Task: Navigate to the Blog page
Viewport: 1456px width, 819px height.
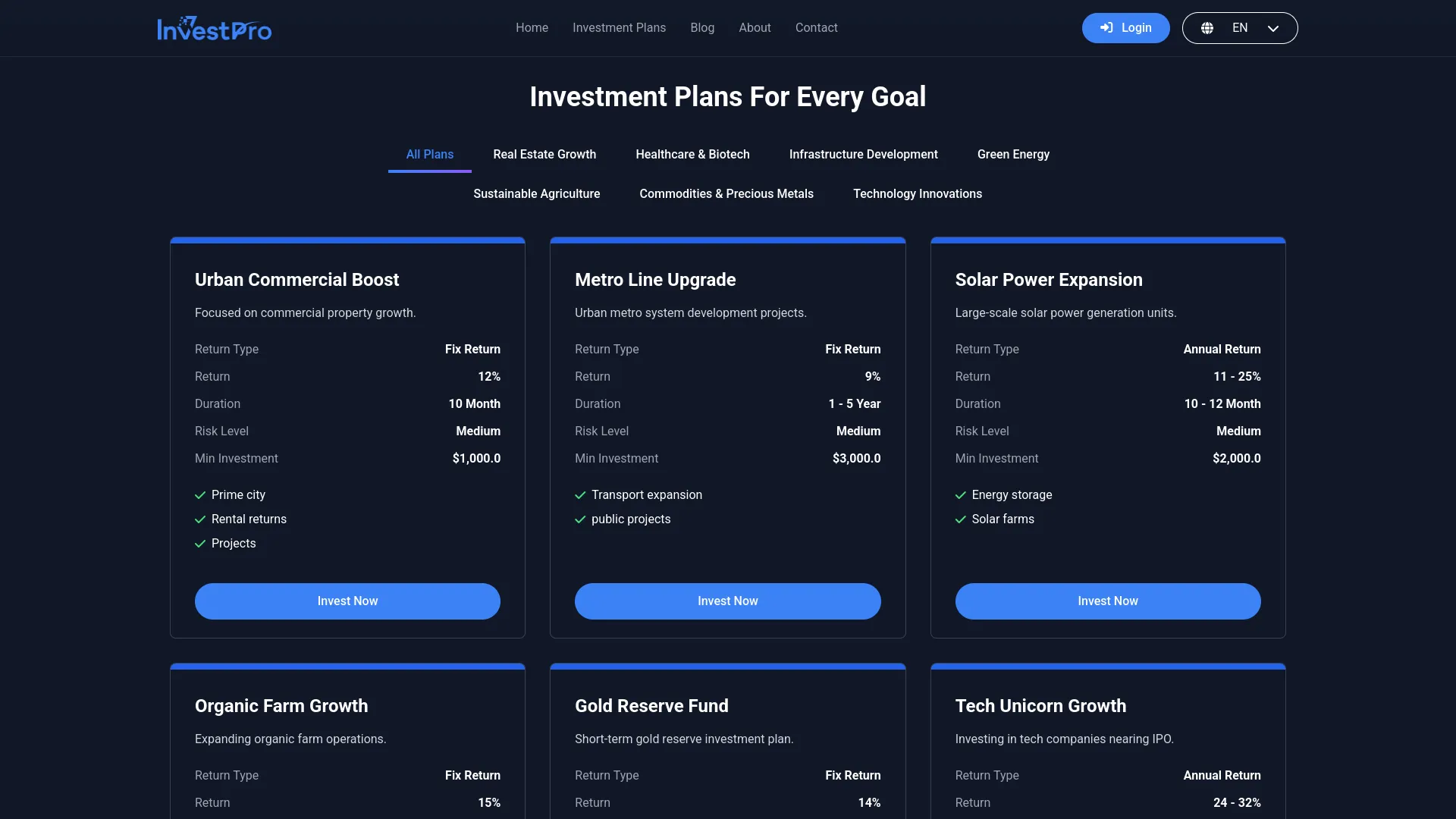Action: [702, 27]
